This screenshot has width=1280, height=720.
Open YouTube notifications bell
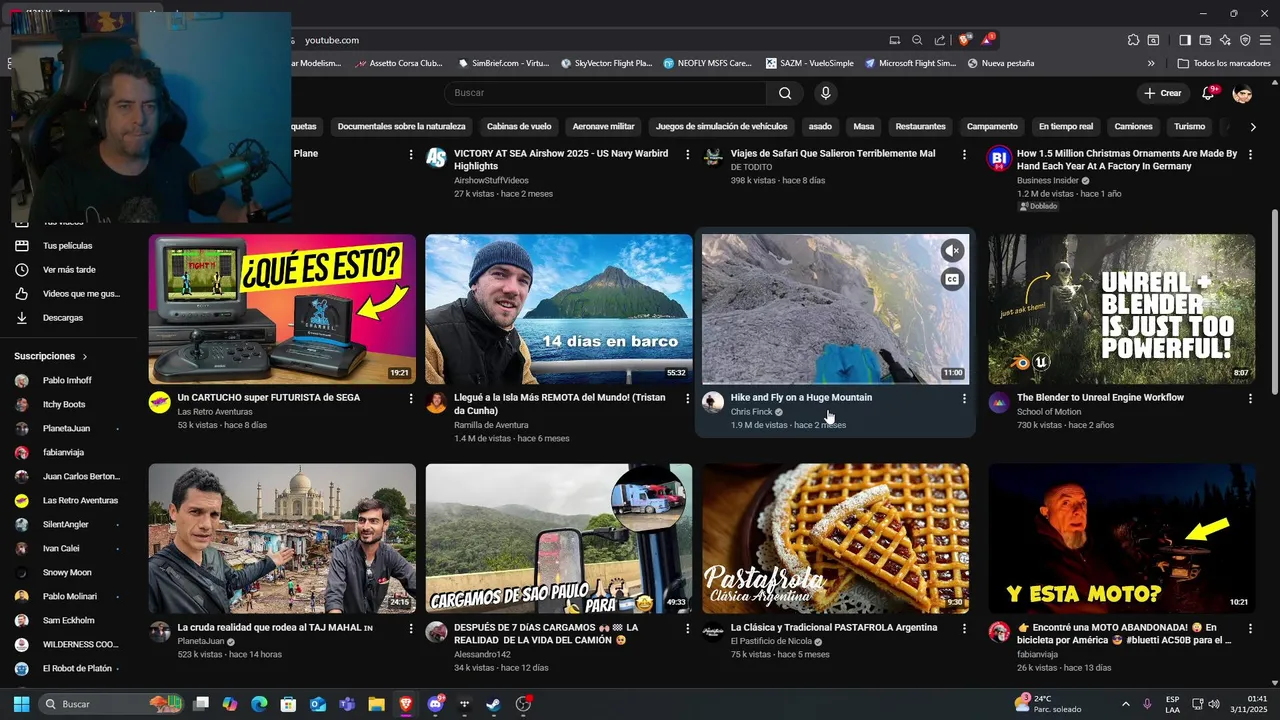(1208, 93)
